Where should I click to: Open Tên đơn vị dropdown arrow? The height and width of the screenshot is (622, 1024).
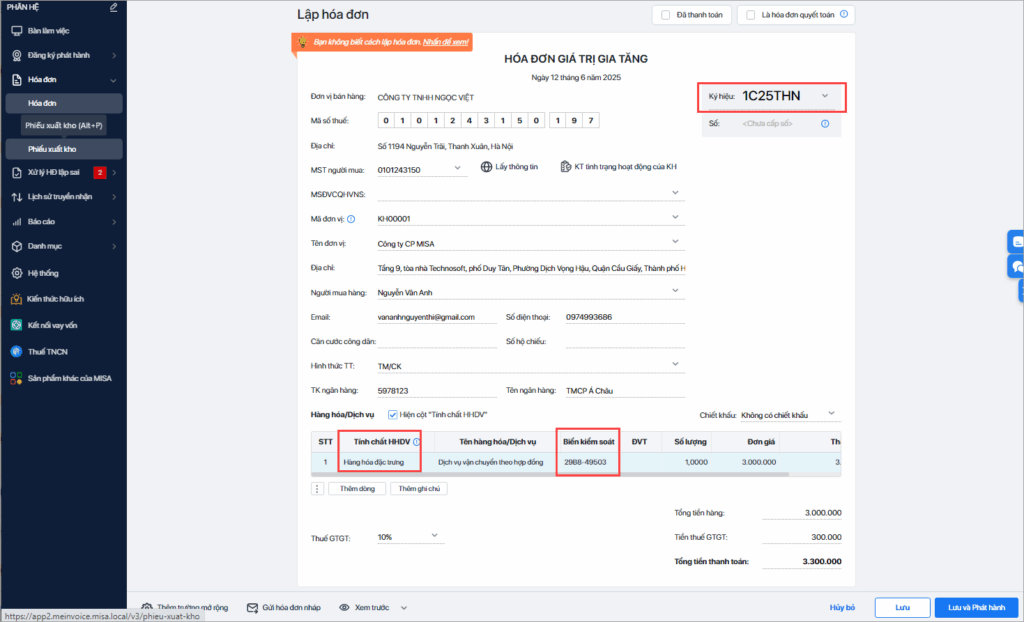(x=675, y=242)
